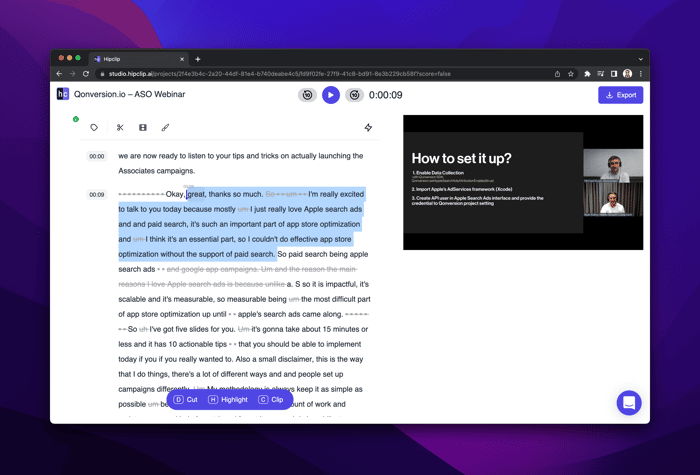The width and height of the screenshot is (700, 475).
Task: Click the lightning bolt icon
Action: (368, 128)
